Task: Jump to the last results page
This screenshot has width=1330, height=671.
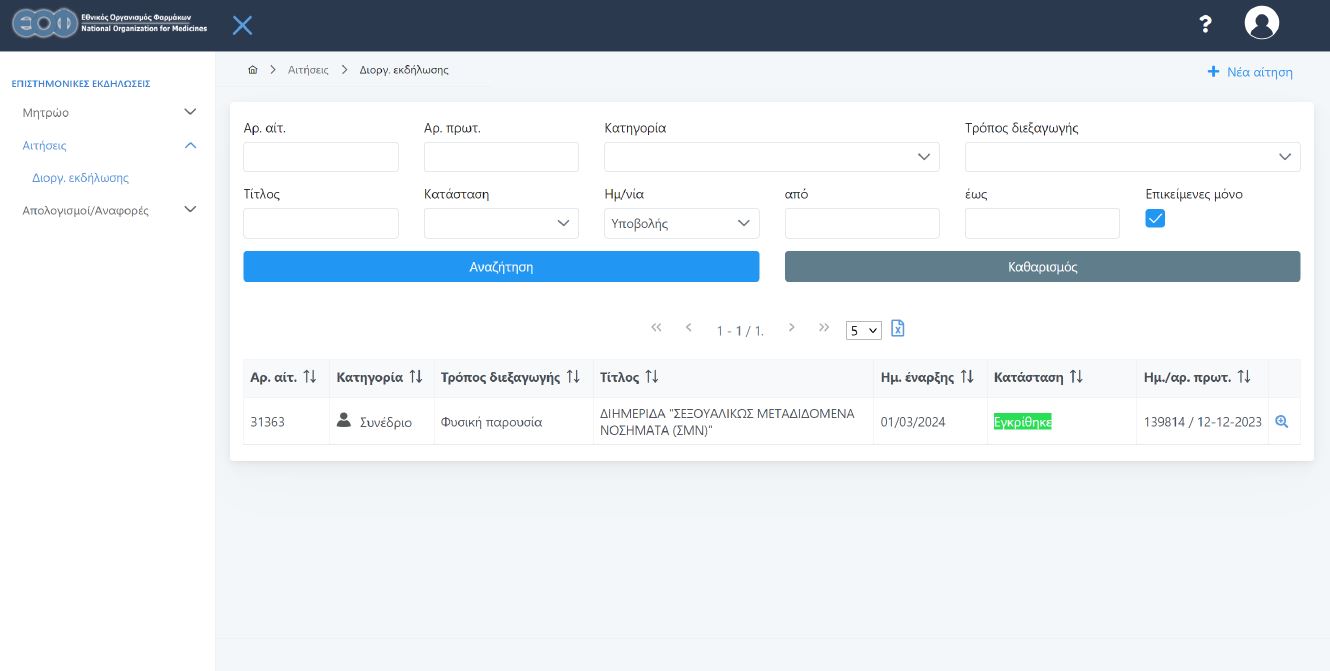Action: click(x=824, y=328)
